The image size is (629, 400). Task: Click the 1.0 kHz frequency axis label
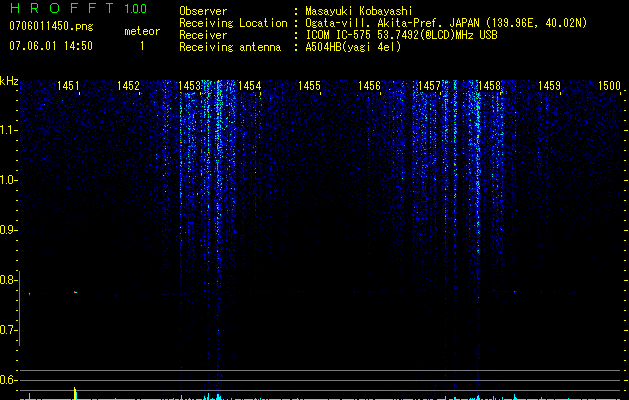click(x=7, y=180)
